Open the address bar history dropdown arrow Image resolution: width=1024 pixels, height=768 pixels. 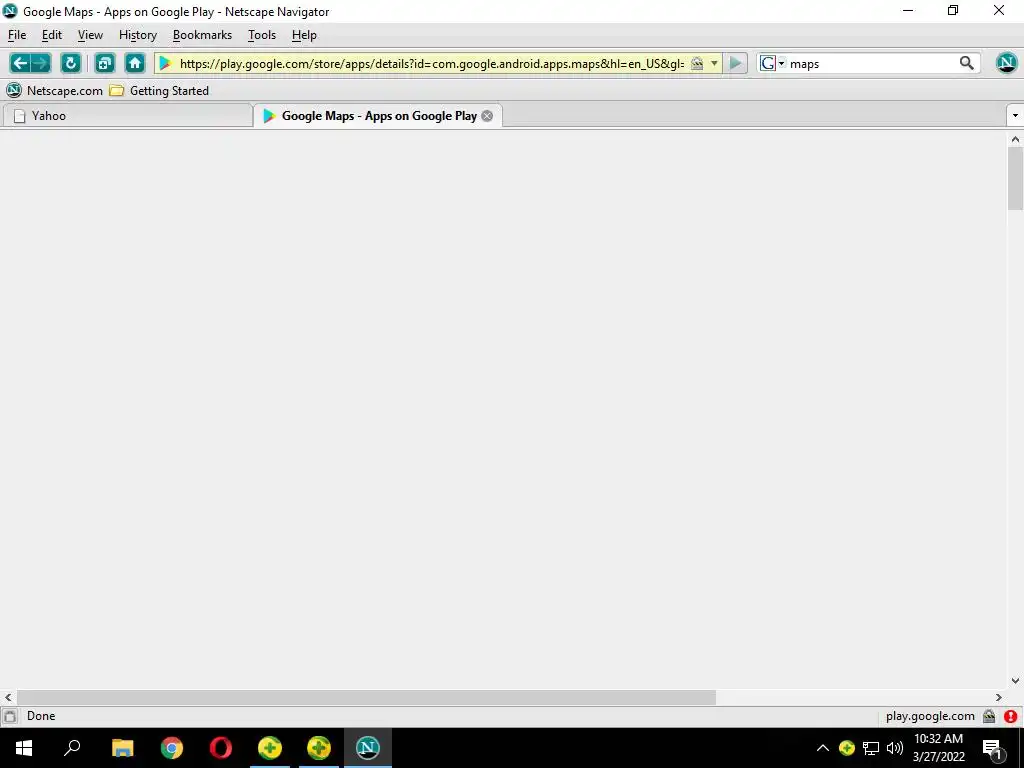point(714,63)
